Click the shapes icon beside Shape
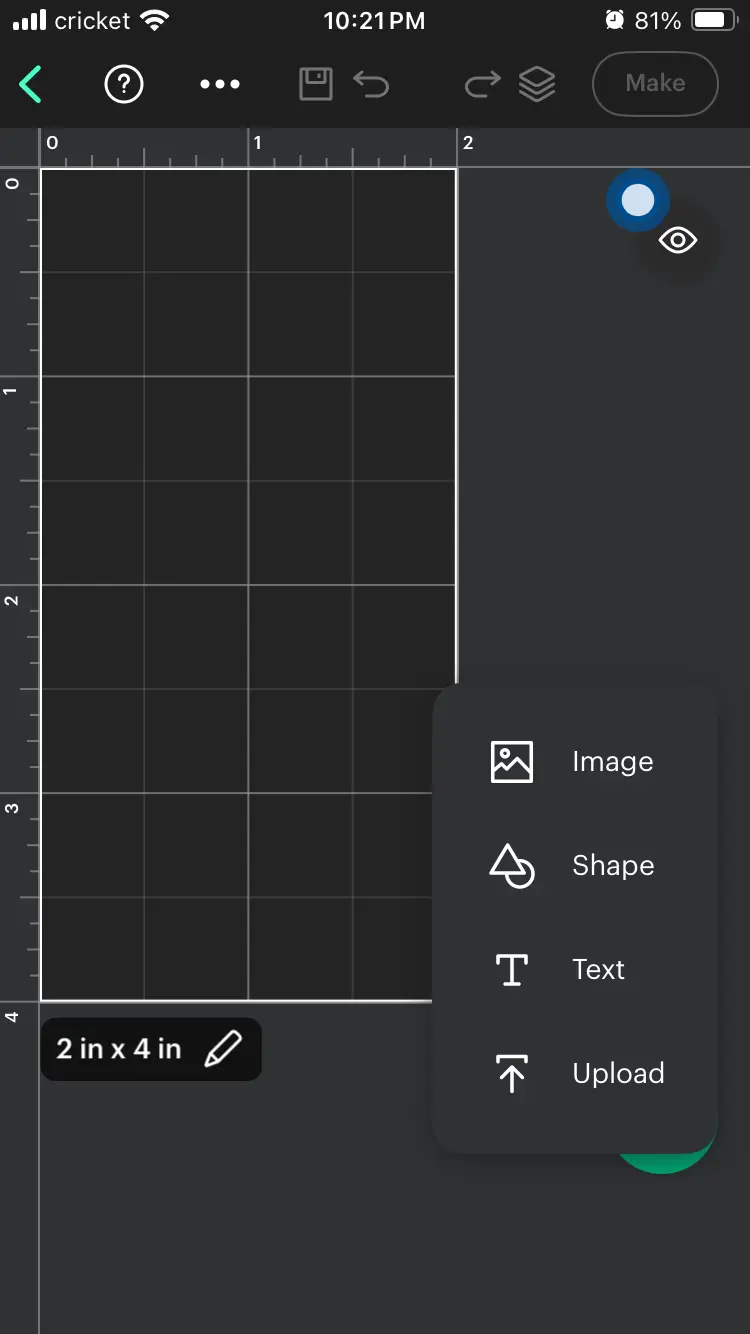The image size is (750, 1334). (512, 866)
